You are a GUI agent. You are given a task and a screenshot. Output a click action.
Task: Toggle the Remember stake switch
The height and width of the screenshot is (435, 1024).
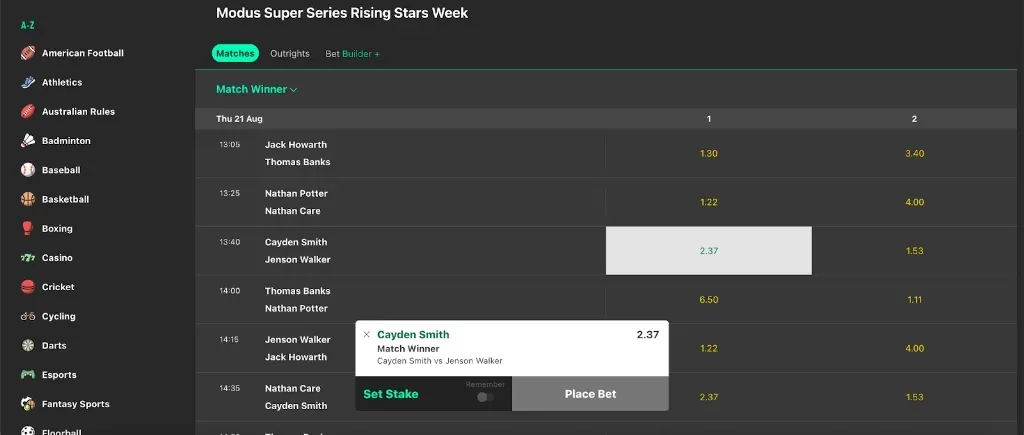coord(485,397)
